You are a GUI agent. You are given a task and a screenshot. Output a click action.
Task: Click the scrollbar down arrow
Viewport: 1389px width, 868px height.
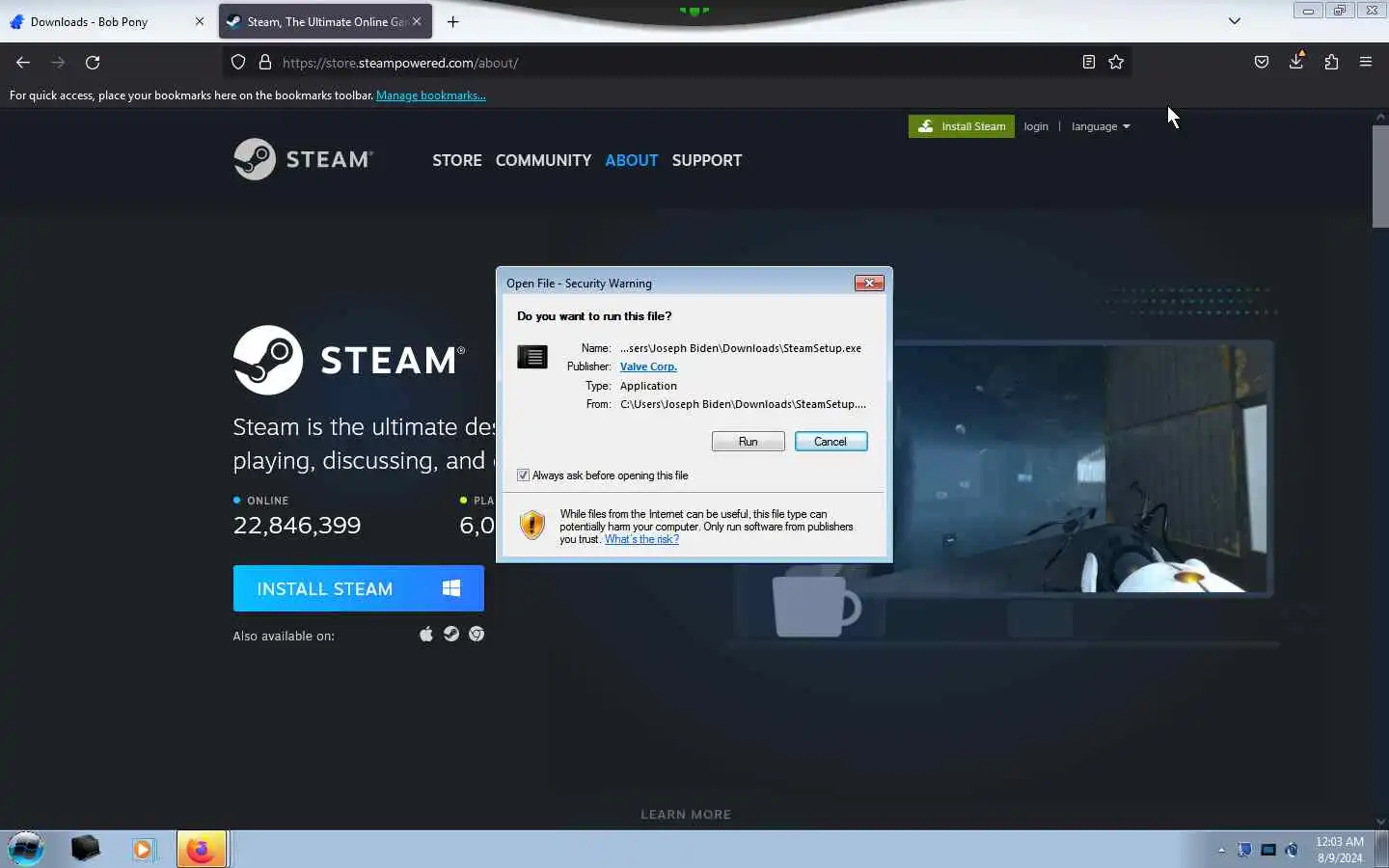[x=1380, y=822]
